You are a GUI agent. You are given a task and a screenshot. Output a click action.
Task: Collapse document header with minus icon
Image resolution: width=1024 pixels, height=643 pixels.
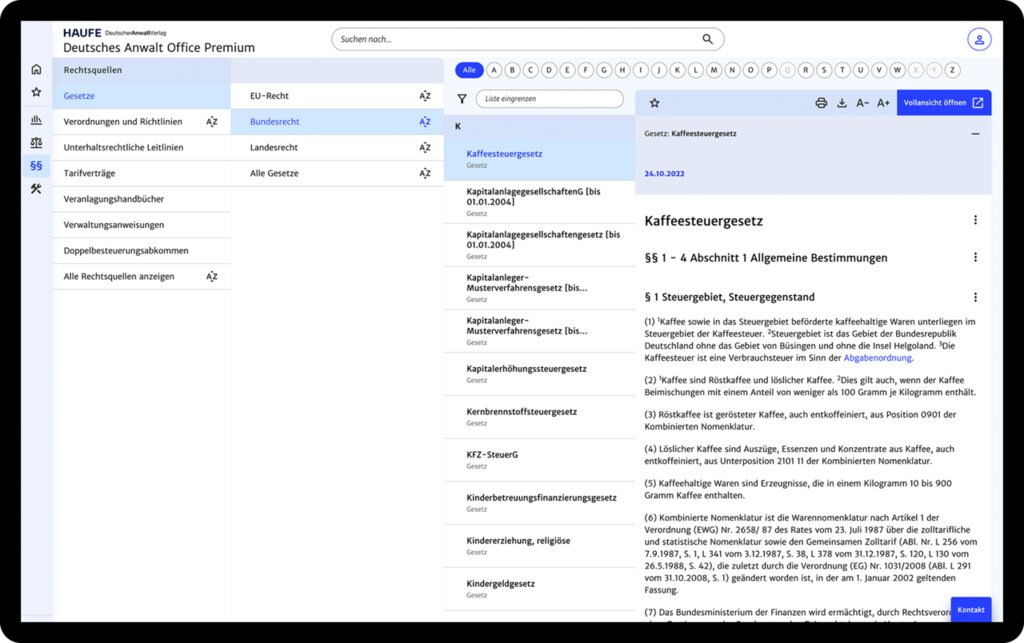[975, 133]
